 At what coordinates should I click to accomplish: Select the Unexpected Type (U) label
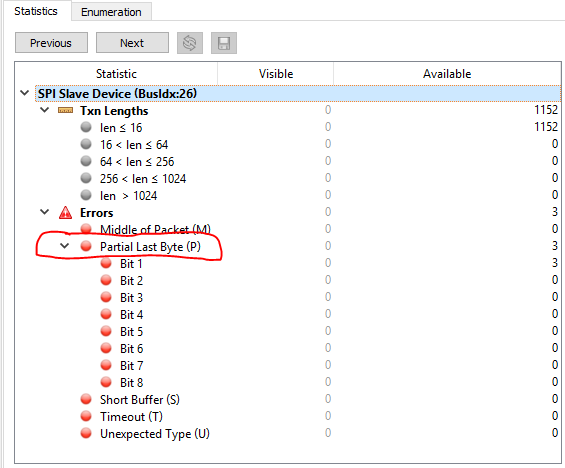pyautogui.click(x=155, y=434)
